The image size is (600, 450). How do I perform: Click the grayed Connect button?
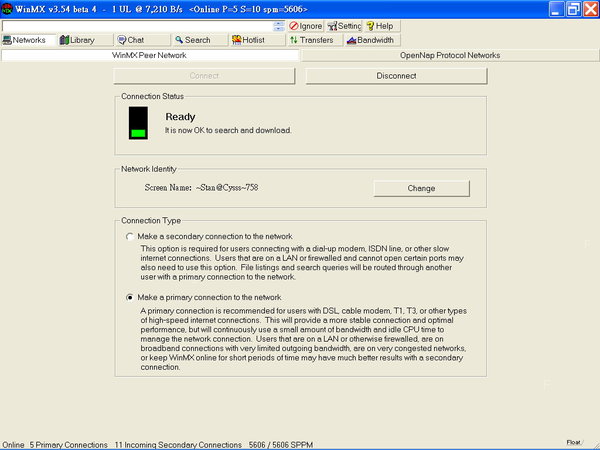[x=204, y=76]
